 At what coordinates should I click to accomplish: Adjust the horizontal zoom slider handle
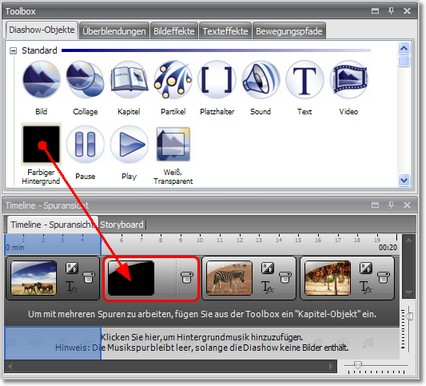358,365
